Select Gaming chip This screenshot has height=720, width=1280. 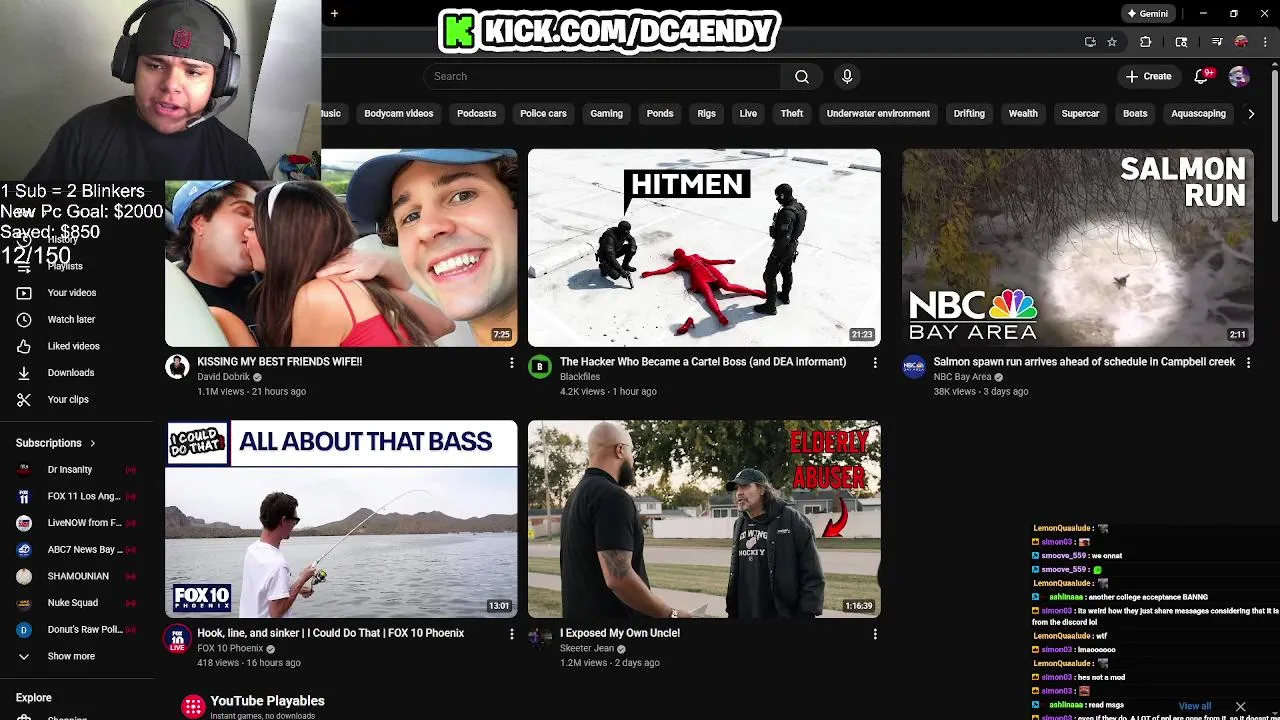(x=606, y=113)
